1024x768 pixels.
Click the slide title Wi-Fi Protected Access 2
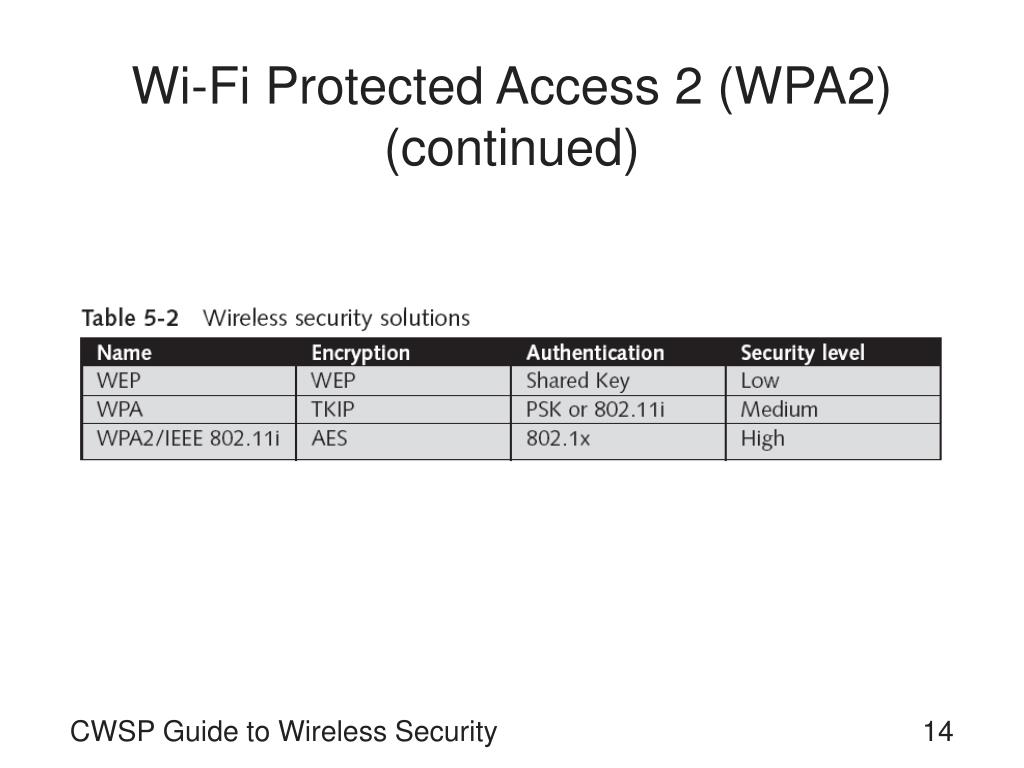point(511,86)
